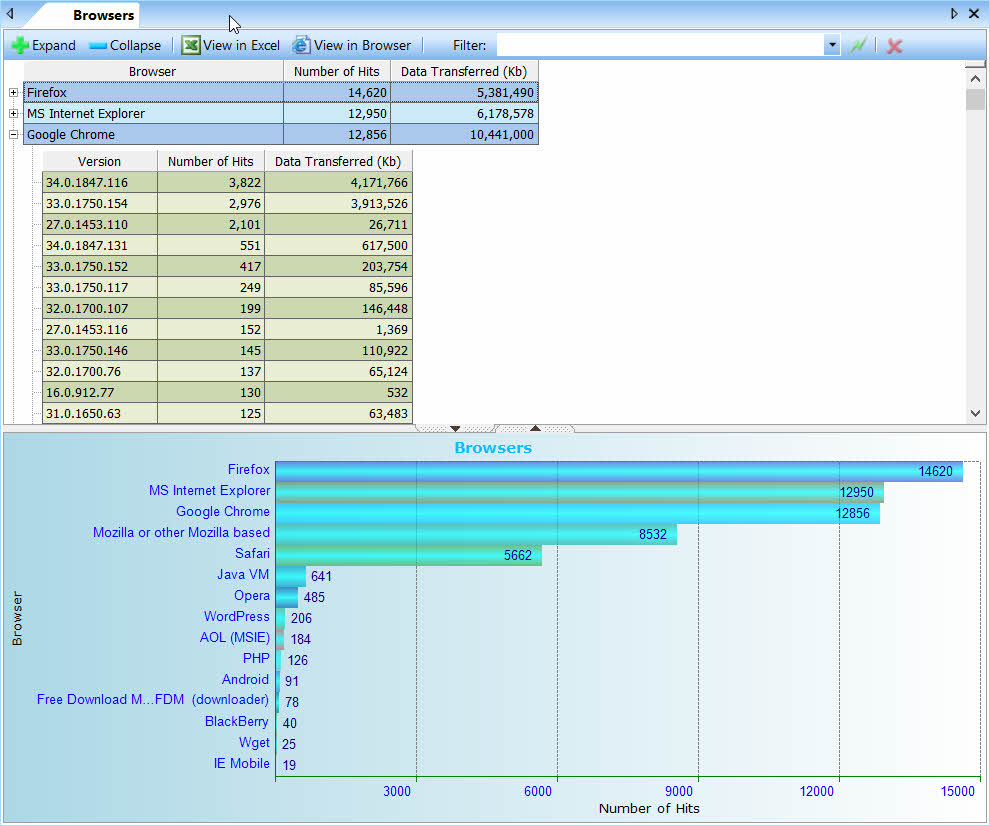Click inside the Filter input field

[x=660, y=45]
